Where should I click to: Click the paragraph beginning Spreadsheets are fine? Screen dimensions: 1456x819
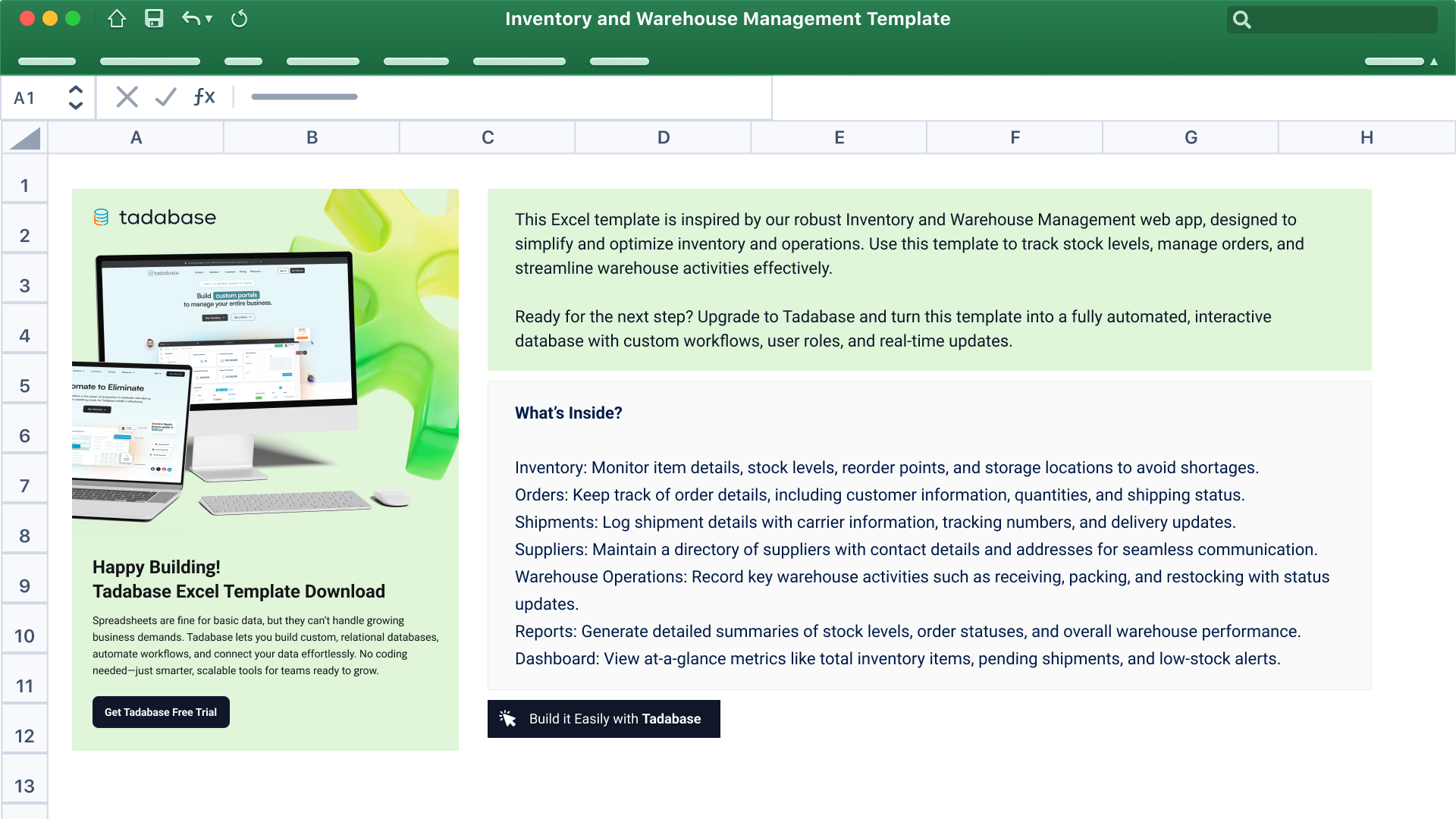(x=265, y=645)
